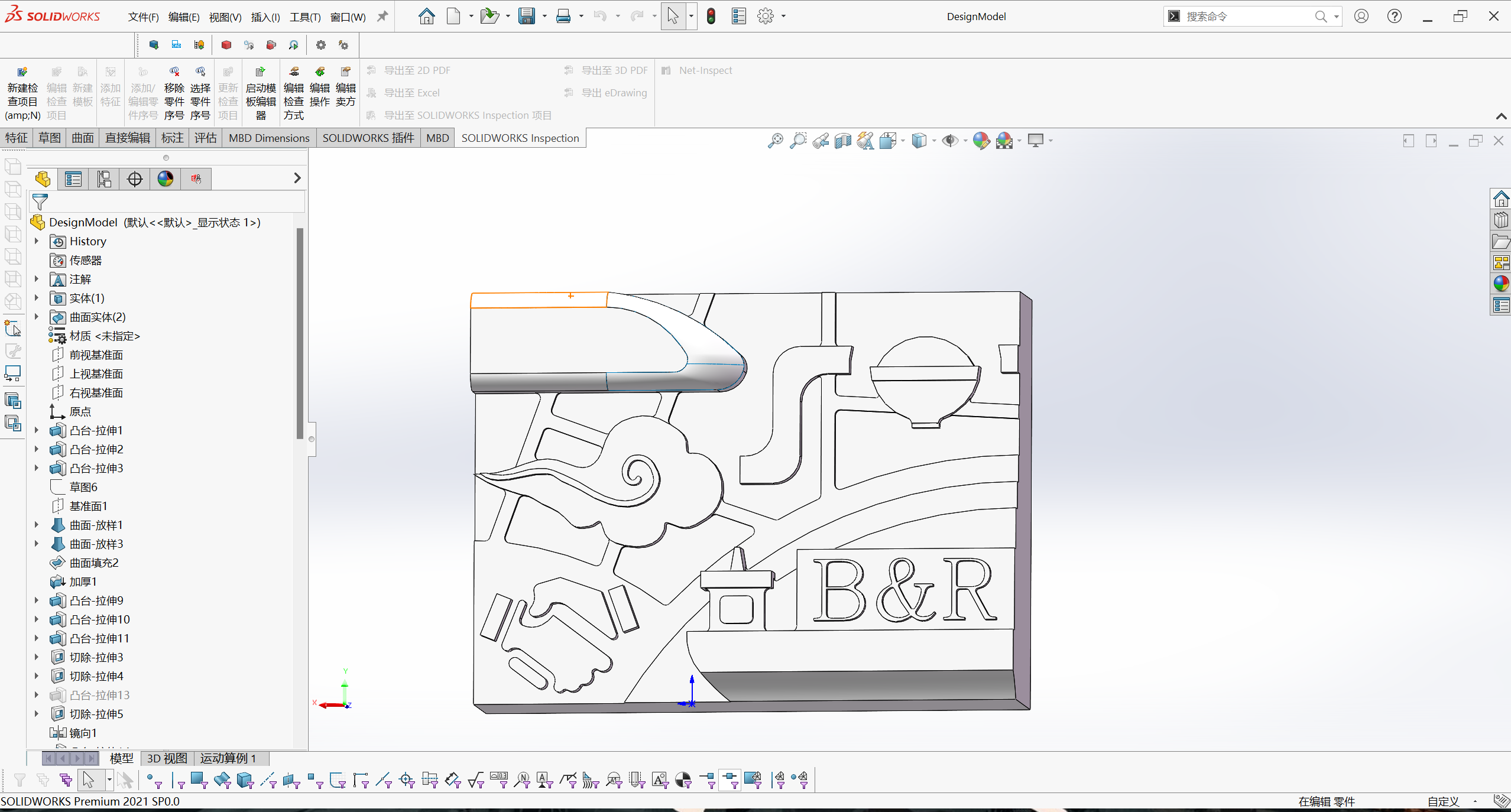This screenshot has height=812, width=1511.
Task: Select the 曲面填充2 feature
Action: tap(93, 563)
